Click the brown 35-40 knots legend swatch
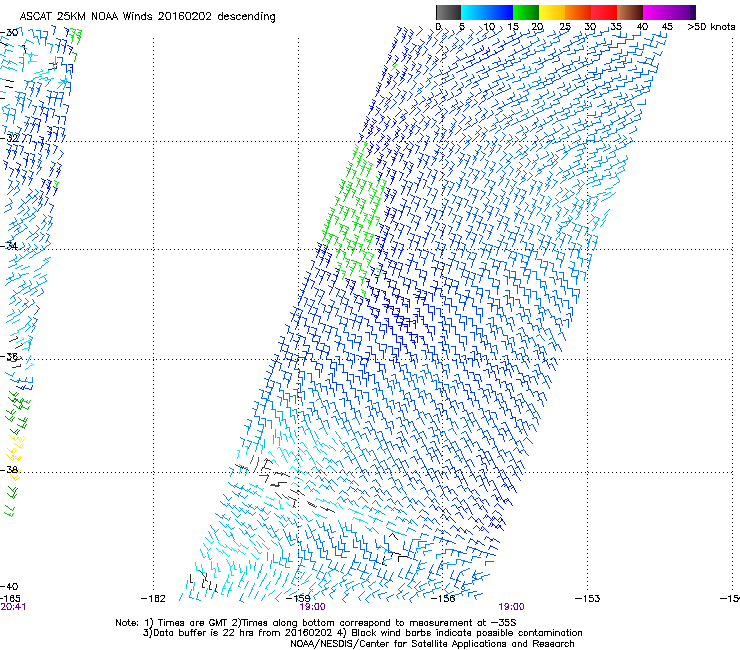 [x=630, y=12]
